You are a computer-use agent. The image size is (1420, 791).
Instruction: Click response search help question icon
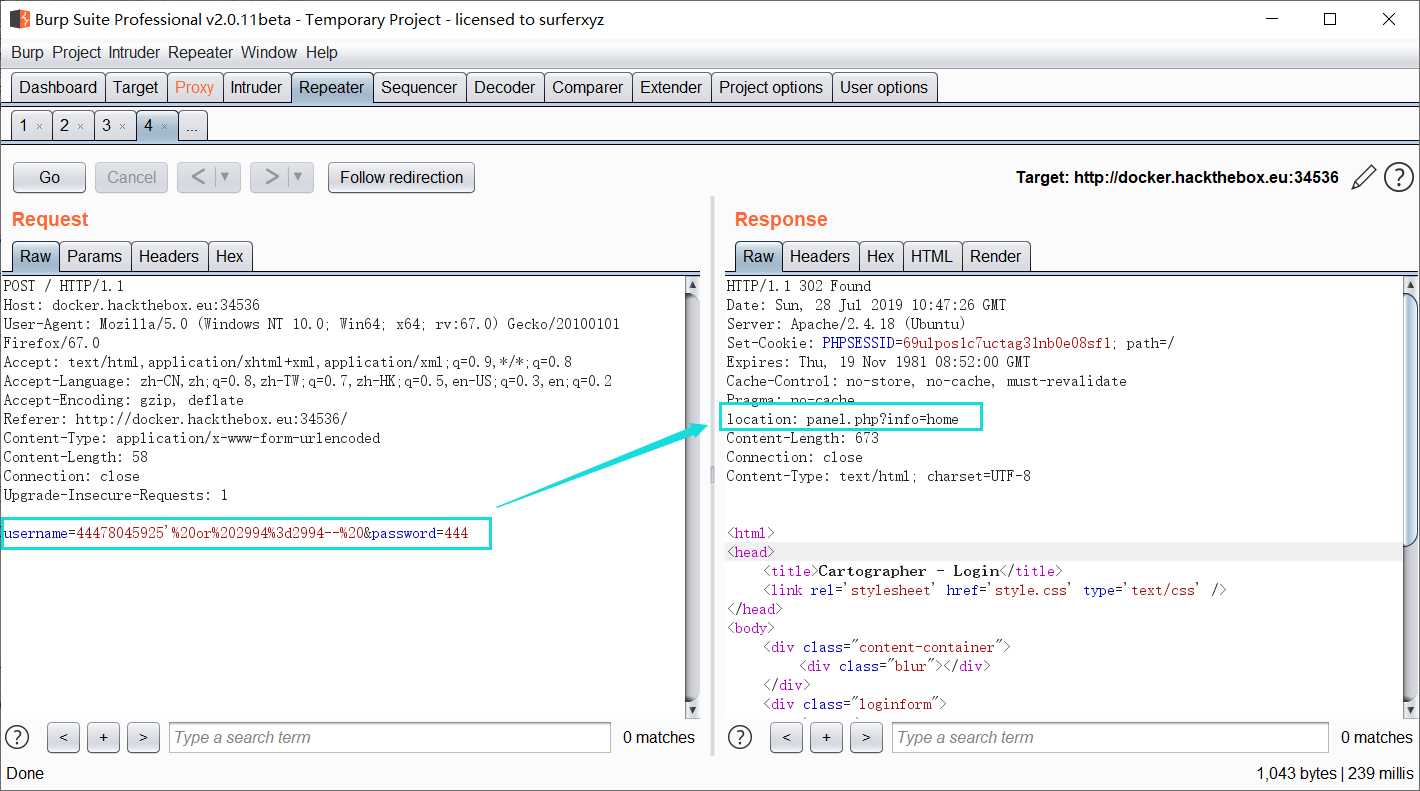tap(740, 737)
